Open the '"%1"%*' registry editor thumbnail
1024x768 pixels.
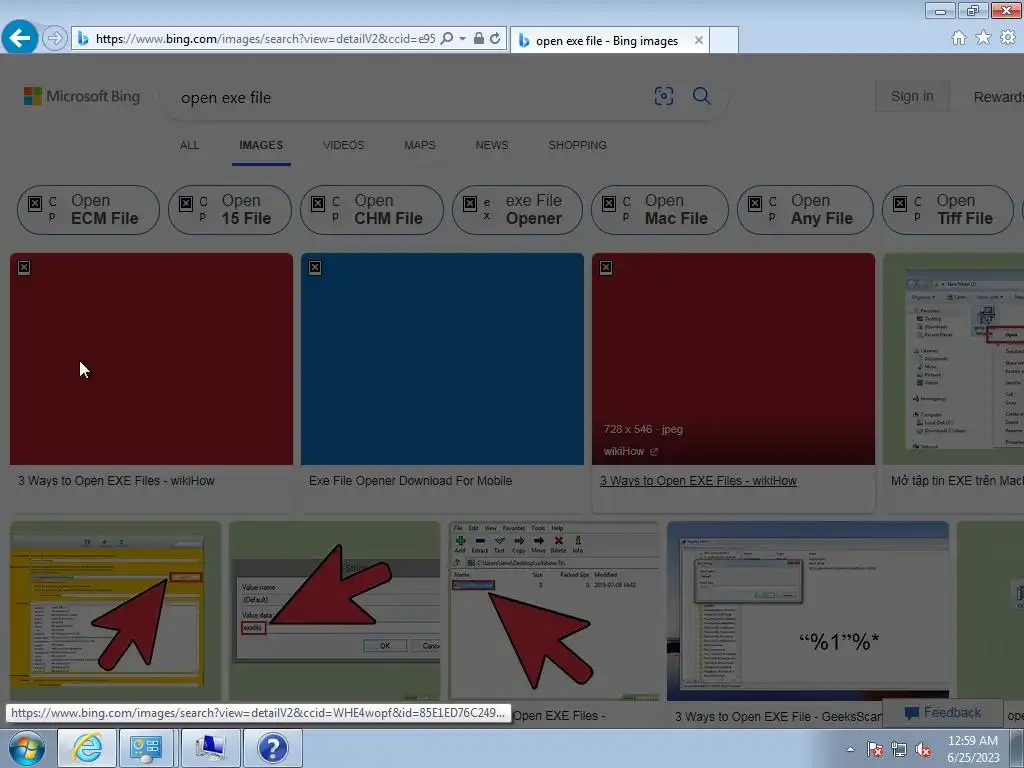click(808, 611)
